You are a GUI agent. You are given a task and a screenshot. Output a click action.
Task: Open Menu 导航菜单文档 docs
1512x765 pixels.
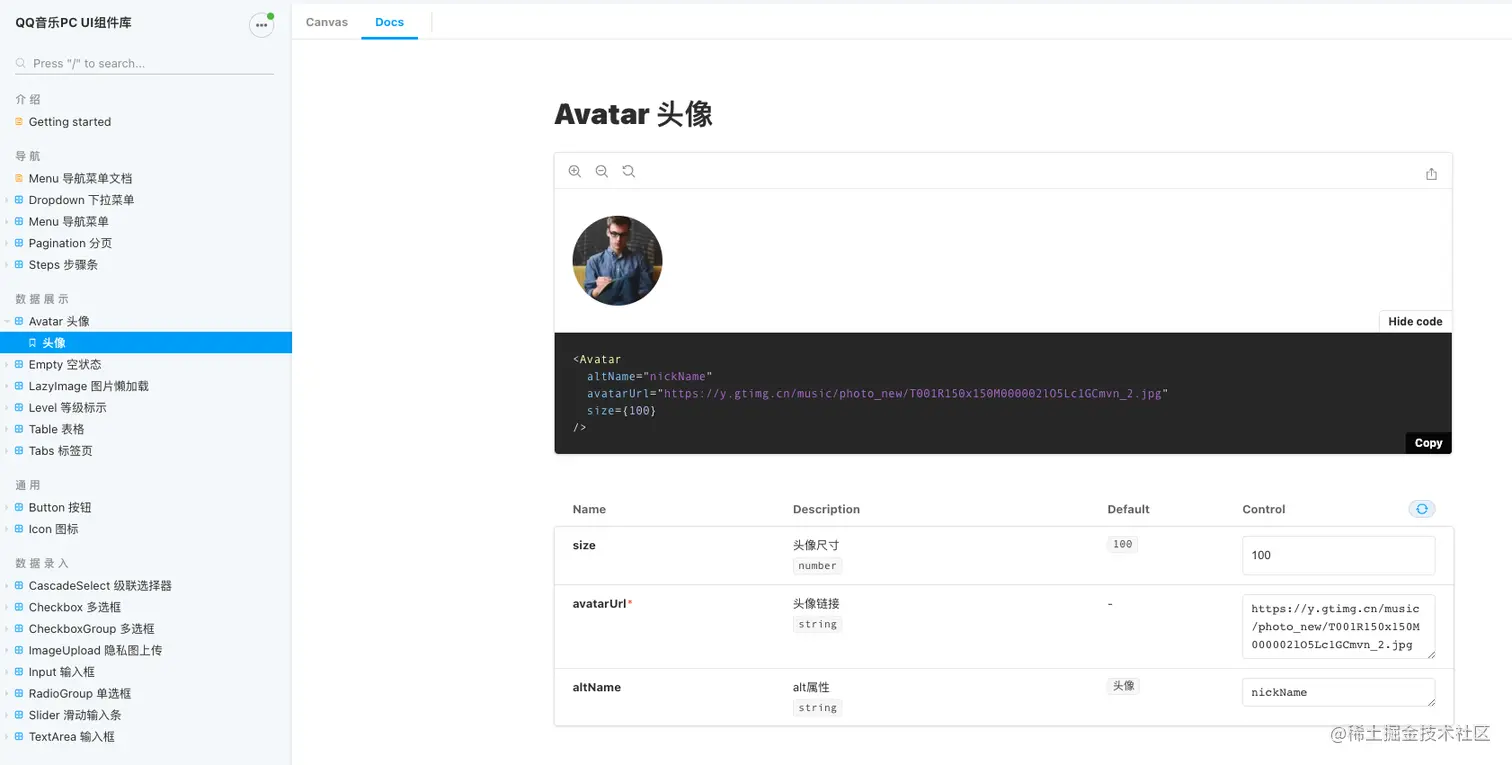point(80,179)
